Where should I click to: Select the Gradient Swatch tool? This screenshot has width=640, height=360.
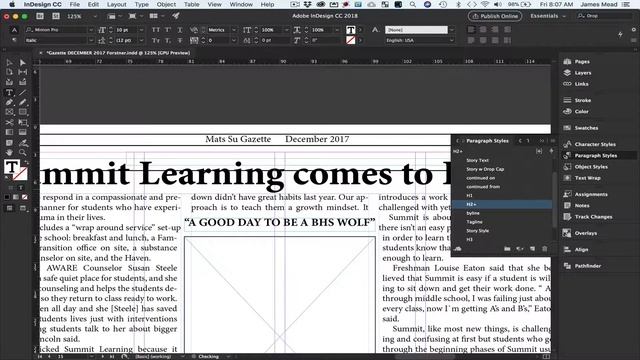point(9,132)
